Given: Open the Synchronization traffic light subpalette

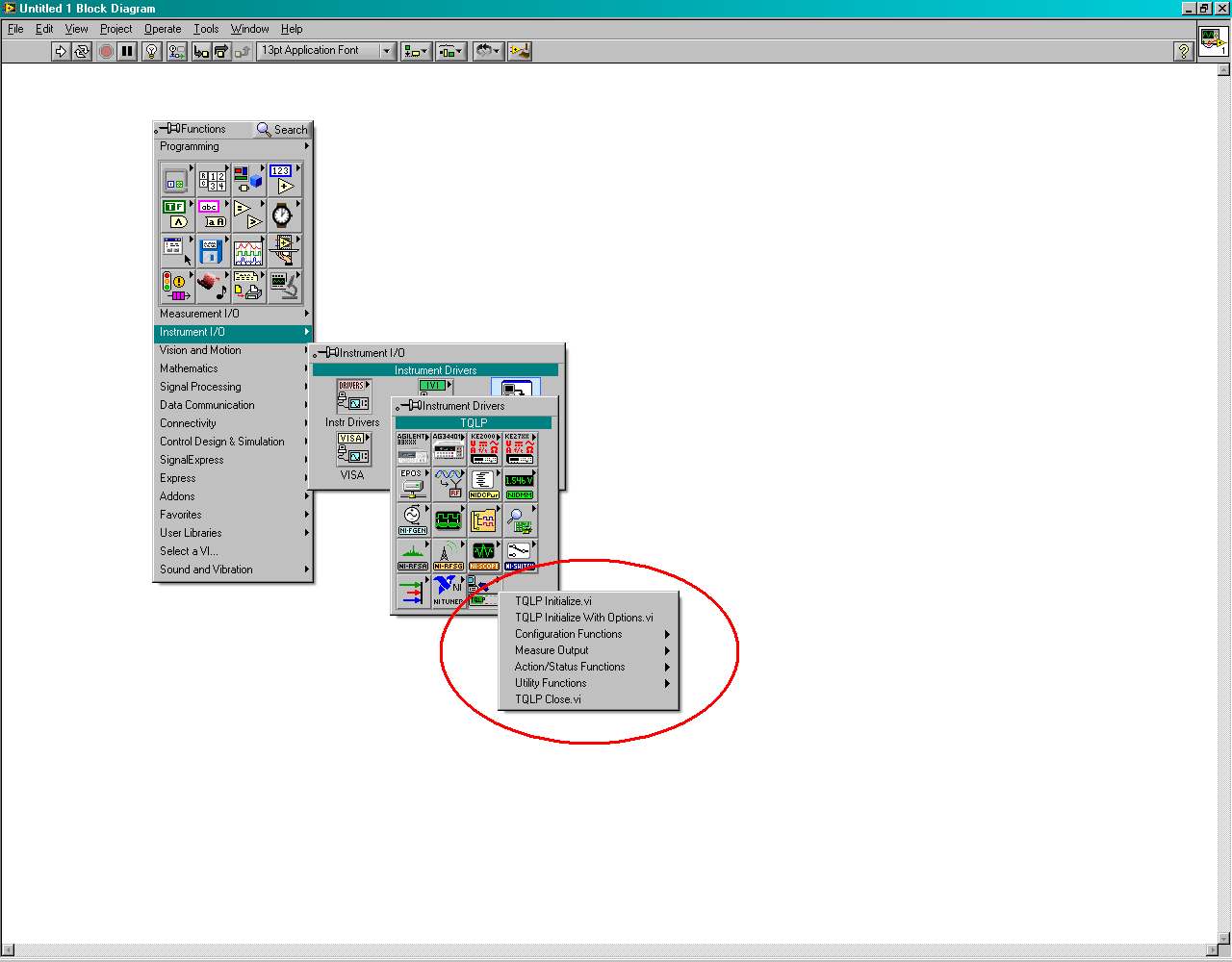Looking at the screenshot, I should (176, 287).
